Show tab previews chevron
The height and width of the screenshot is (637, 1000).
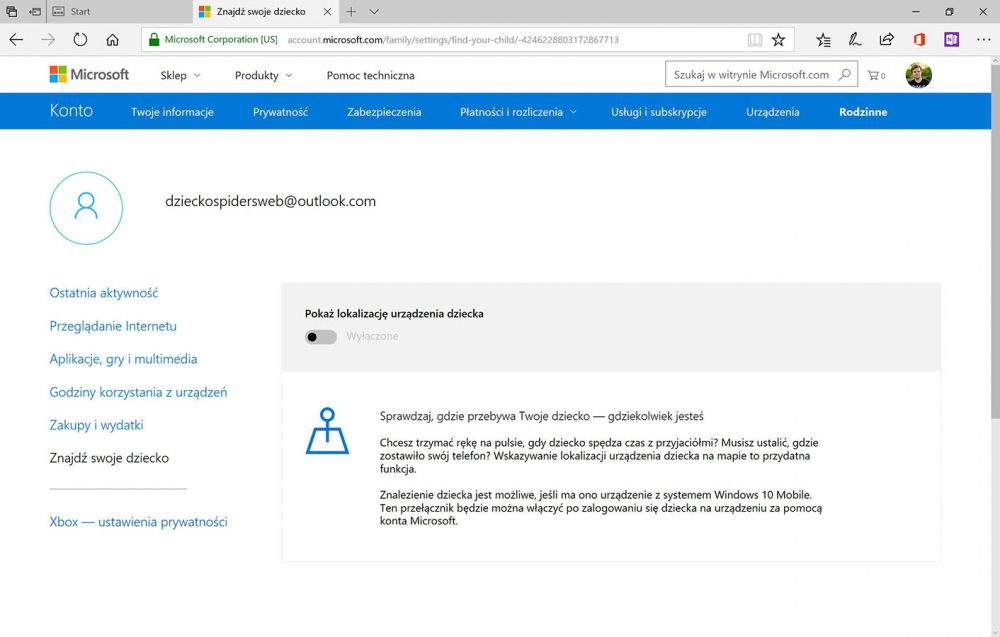click(x=374, y=11)
